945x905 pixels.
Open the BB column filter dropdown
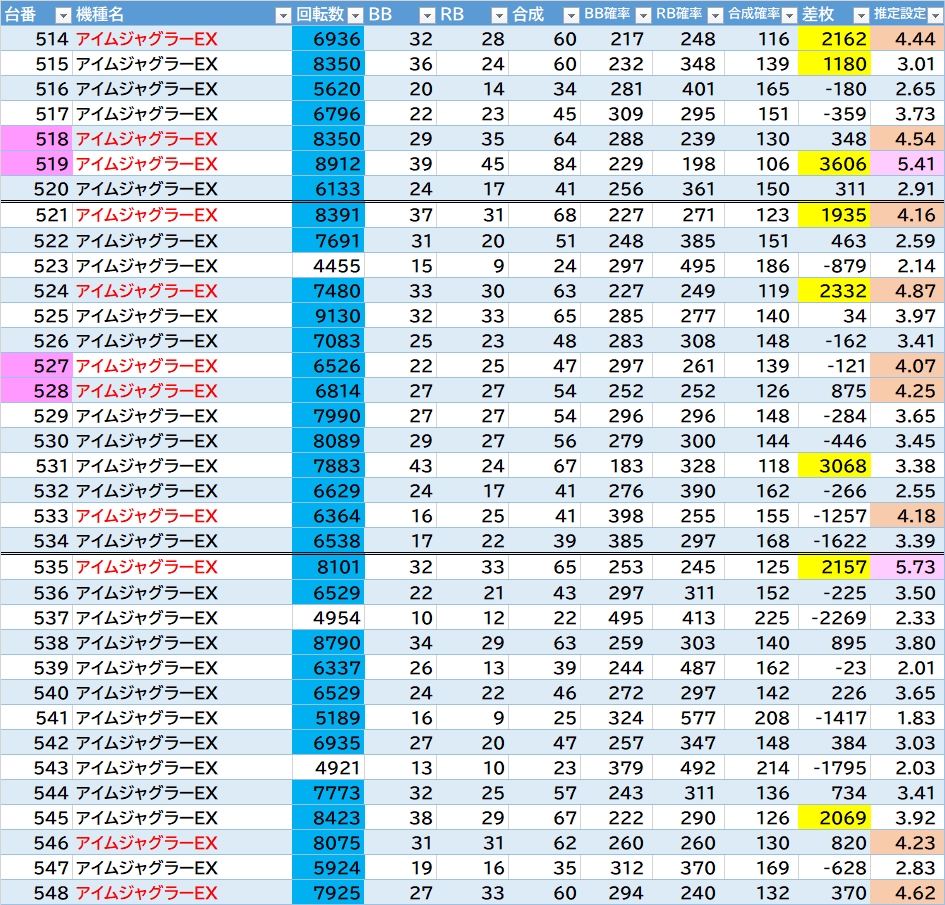point(427,15)
